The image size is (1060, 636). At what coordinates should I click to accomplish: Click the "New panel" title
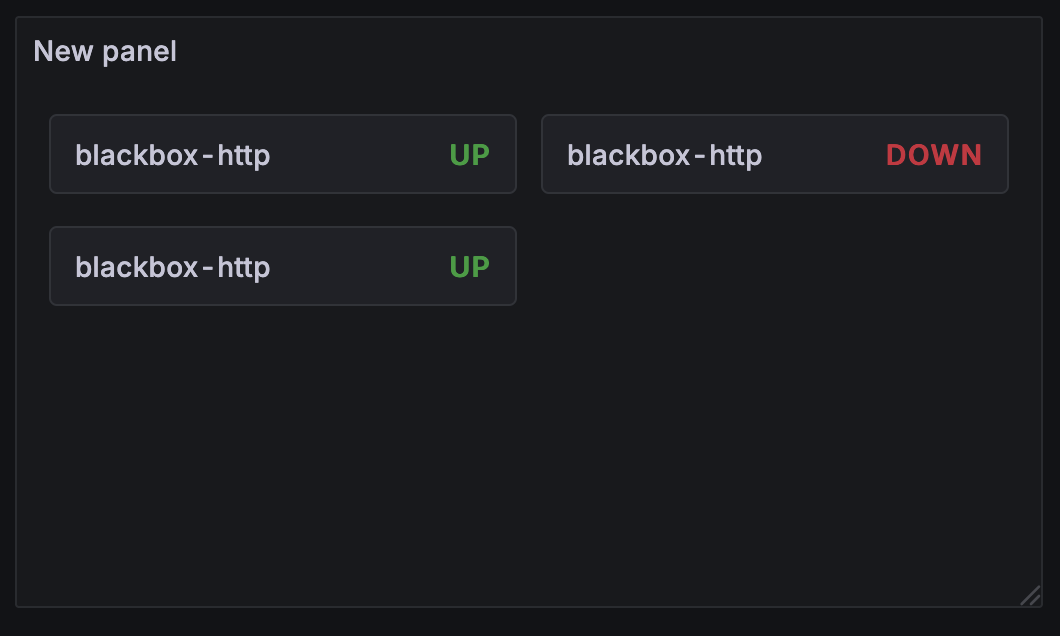[x=105, y=51]
